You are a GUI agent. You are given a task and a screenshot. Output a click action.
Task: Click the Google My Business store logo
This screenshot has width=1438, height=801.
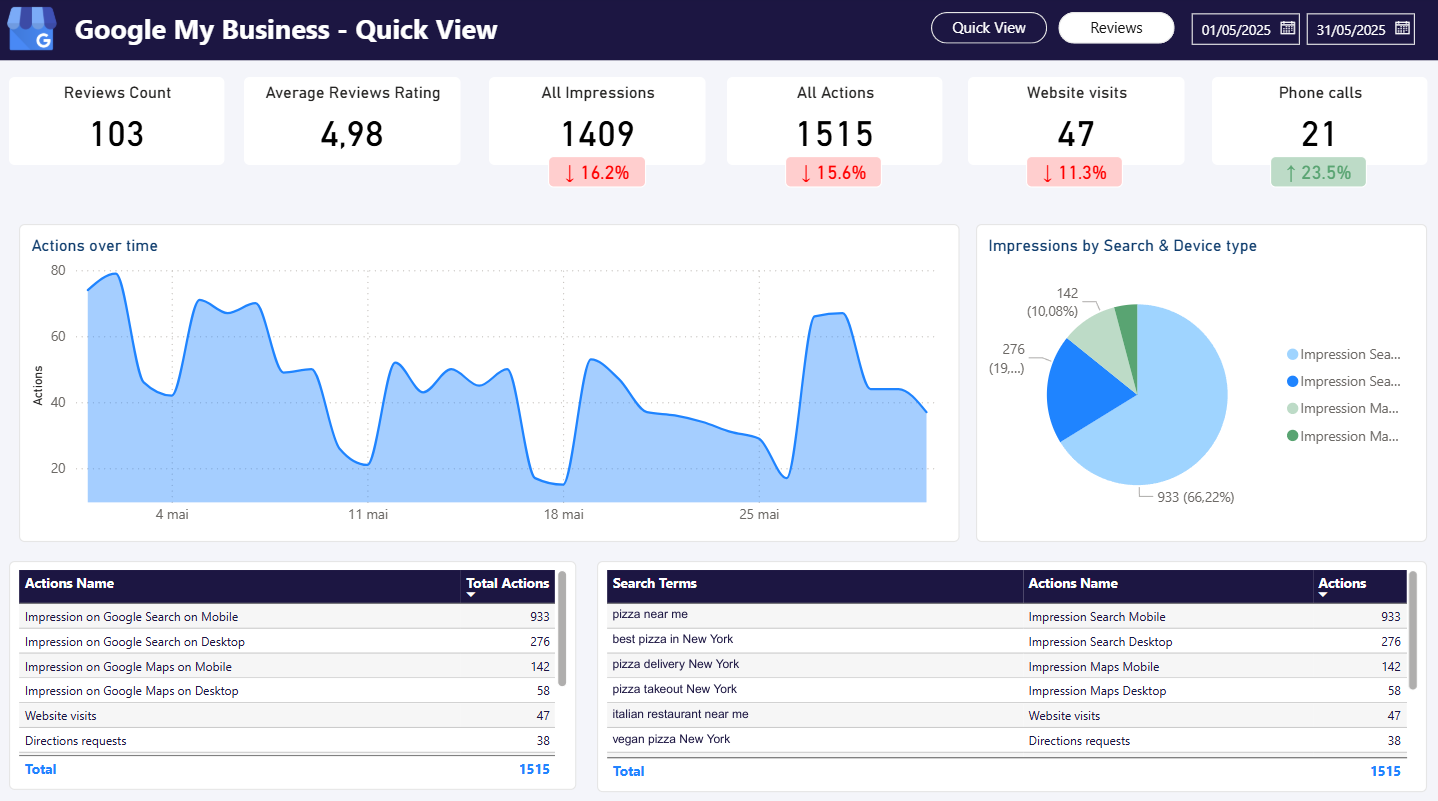coord(32,29)
